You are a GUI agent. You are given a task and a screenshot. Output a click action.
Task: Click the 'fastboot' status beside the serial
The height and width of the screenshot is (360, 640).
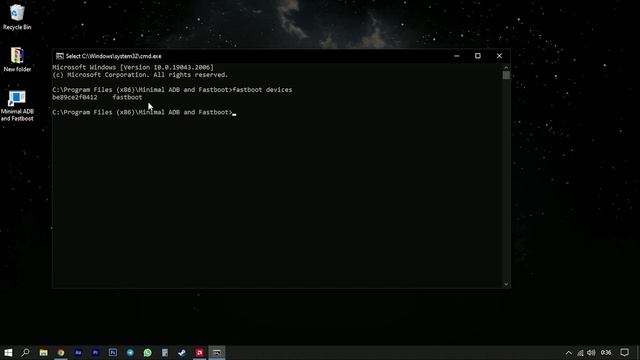pyautogui.click(x=127, y=97)
